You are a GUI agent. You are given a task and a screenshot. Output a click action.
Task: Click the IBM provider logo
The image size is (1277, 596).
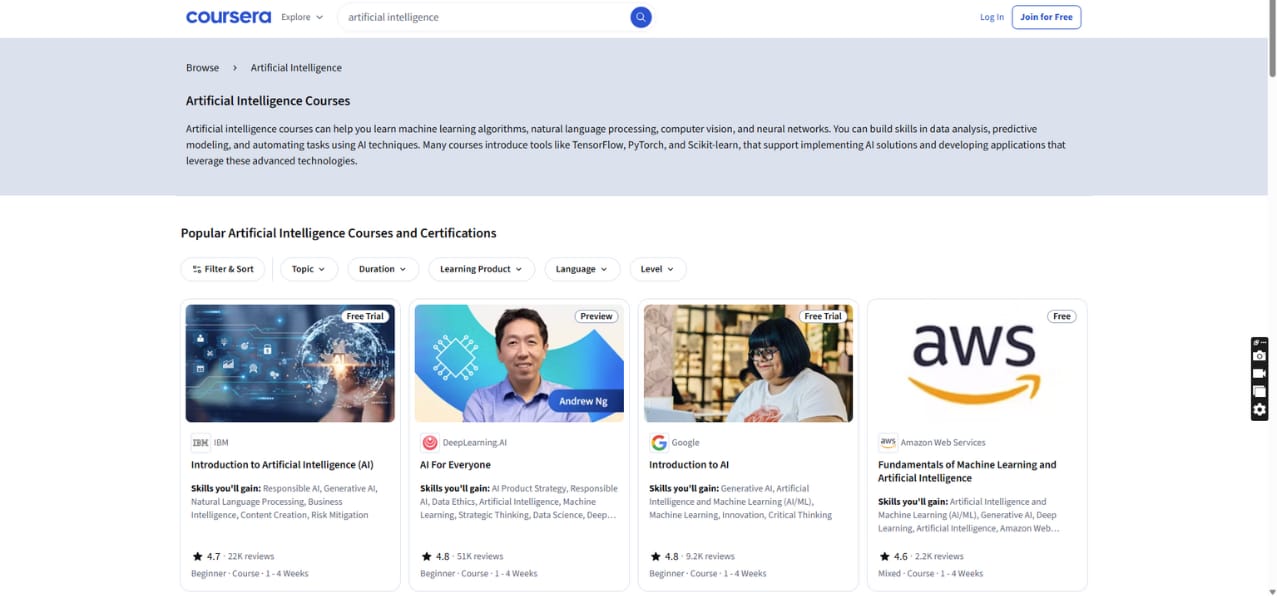point(200,442)
